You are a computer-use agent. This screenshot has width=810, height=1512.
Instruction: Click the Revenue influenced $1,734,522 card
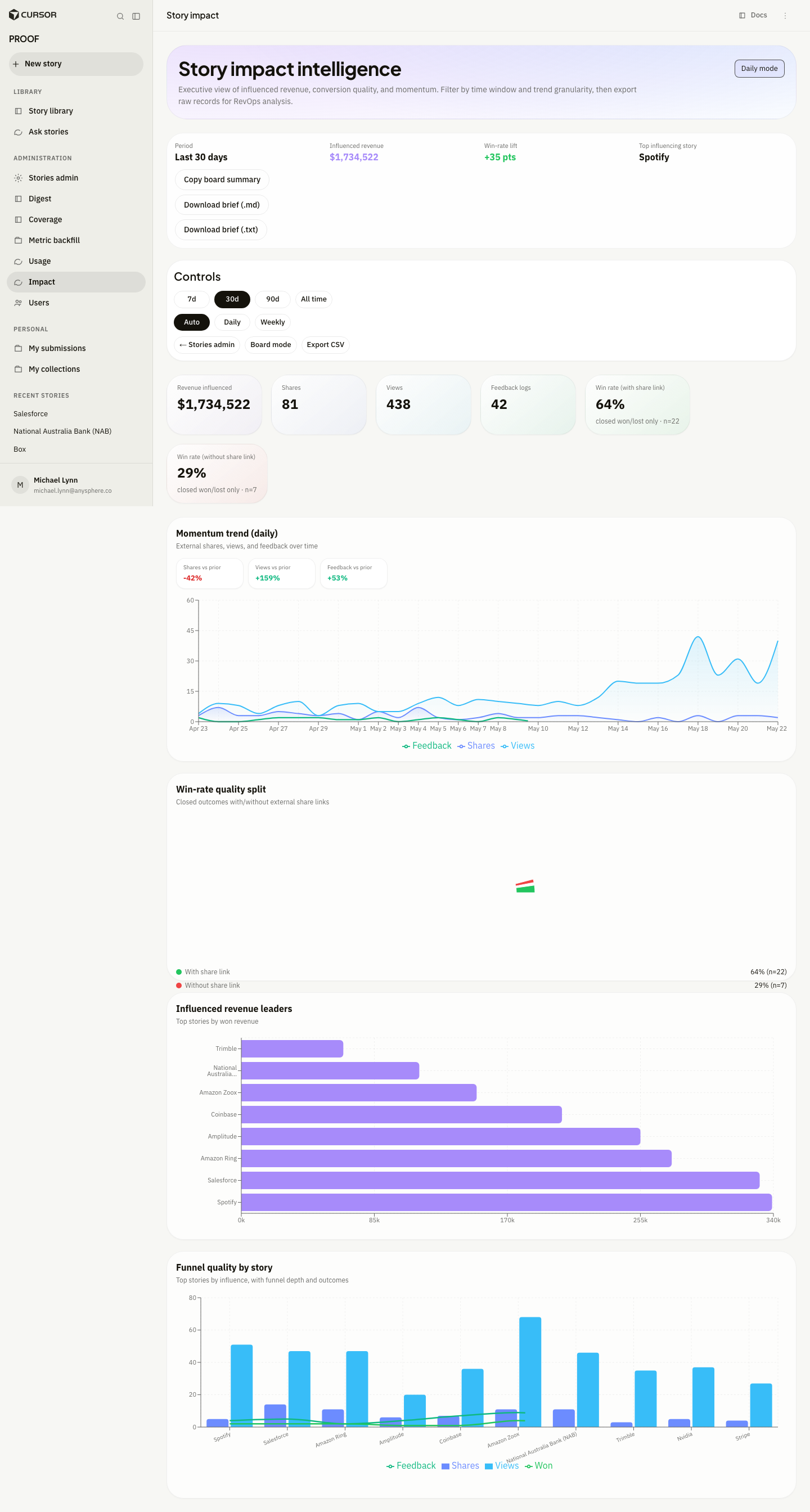pyautogui.click(x=214, y=404)
